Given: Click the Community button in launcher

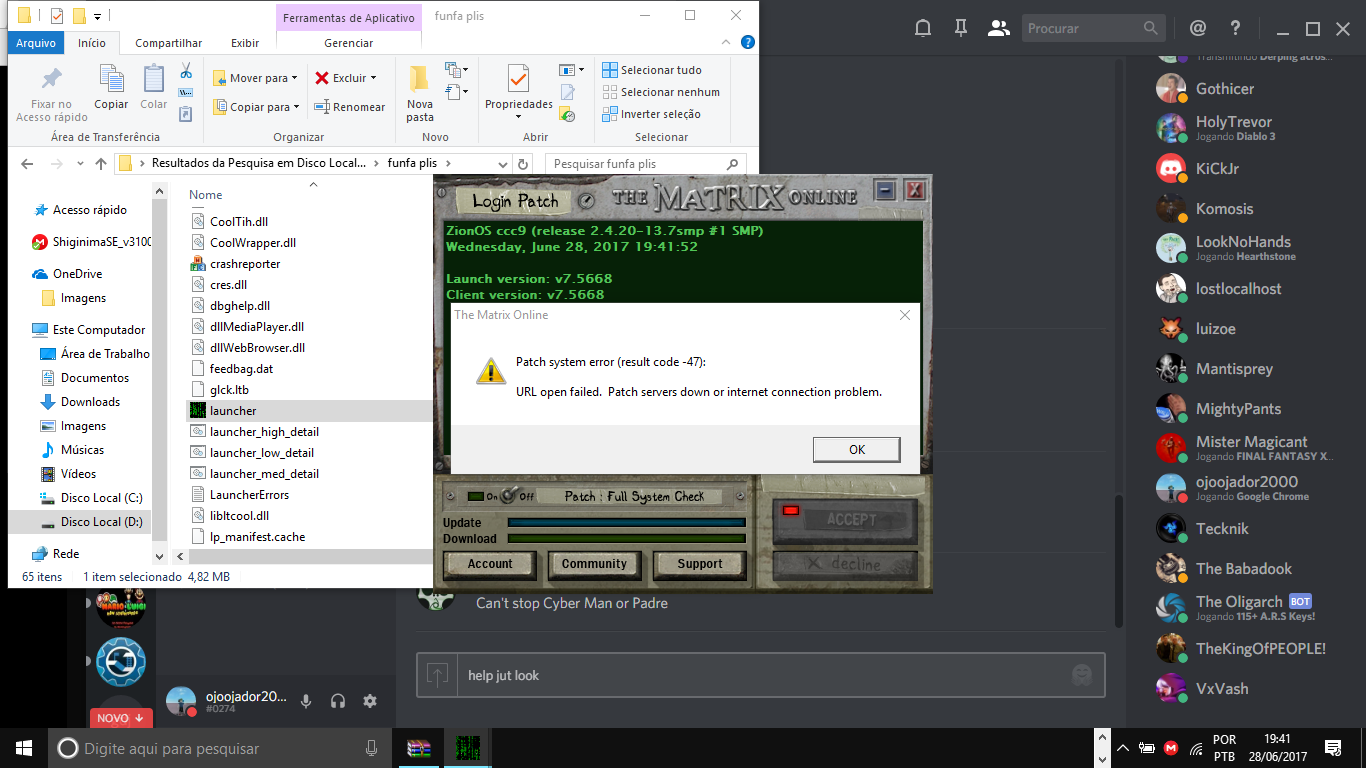Looking at the screenshot, I should click(x=594, y=564).
